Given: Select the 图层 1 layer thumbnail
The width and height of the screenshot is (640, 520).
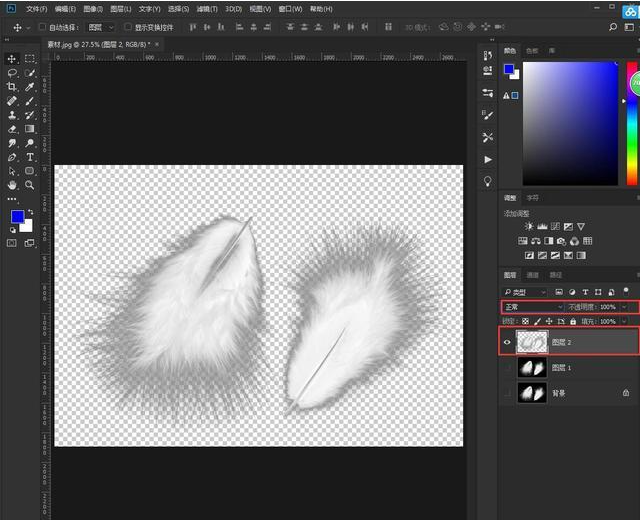Looking at the screenshot, I should (x=531, y=368).
